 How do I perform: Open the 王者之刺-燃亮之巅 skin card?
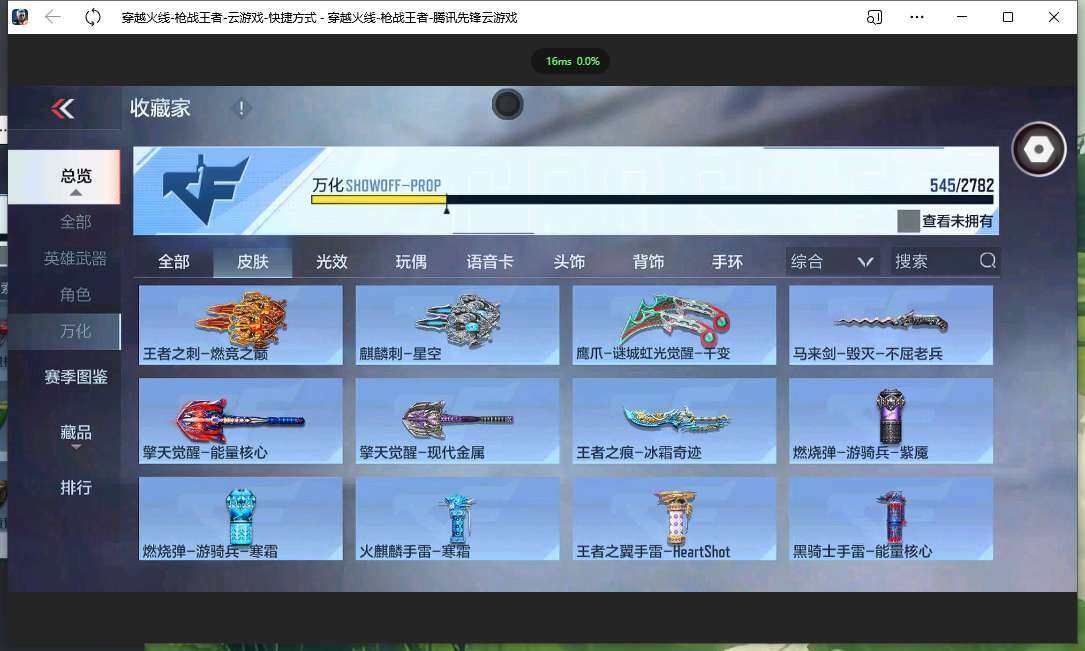pos(240,325)
